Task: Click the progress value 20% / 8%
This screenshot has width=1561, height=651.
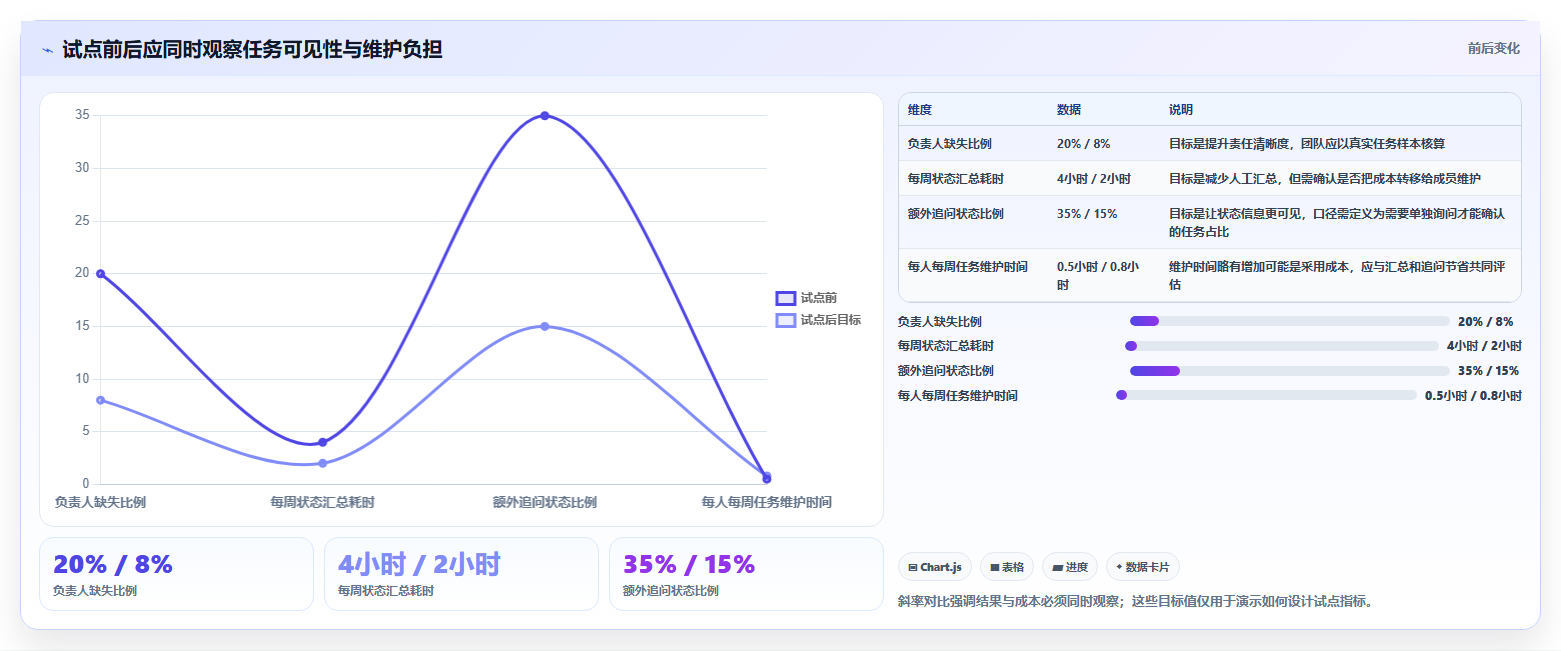Action: [x=1485, y=321]
